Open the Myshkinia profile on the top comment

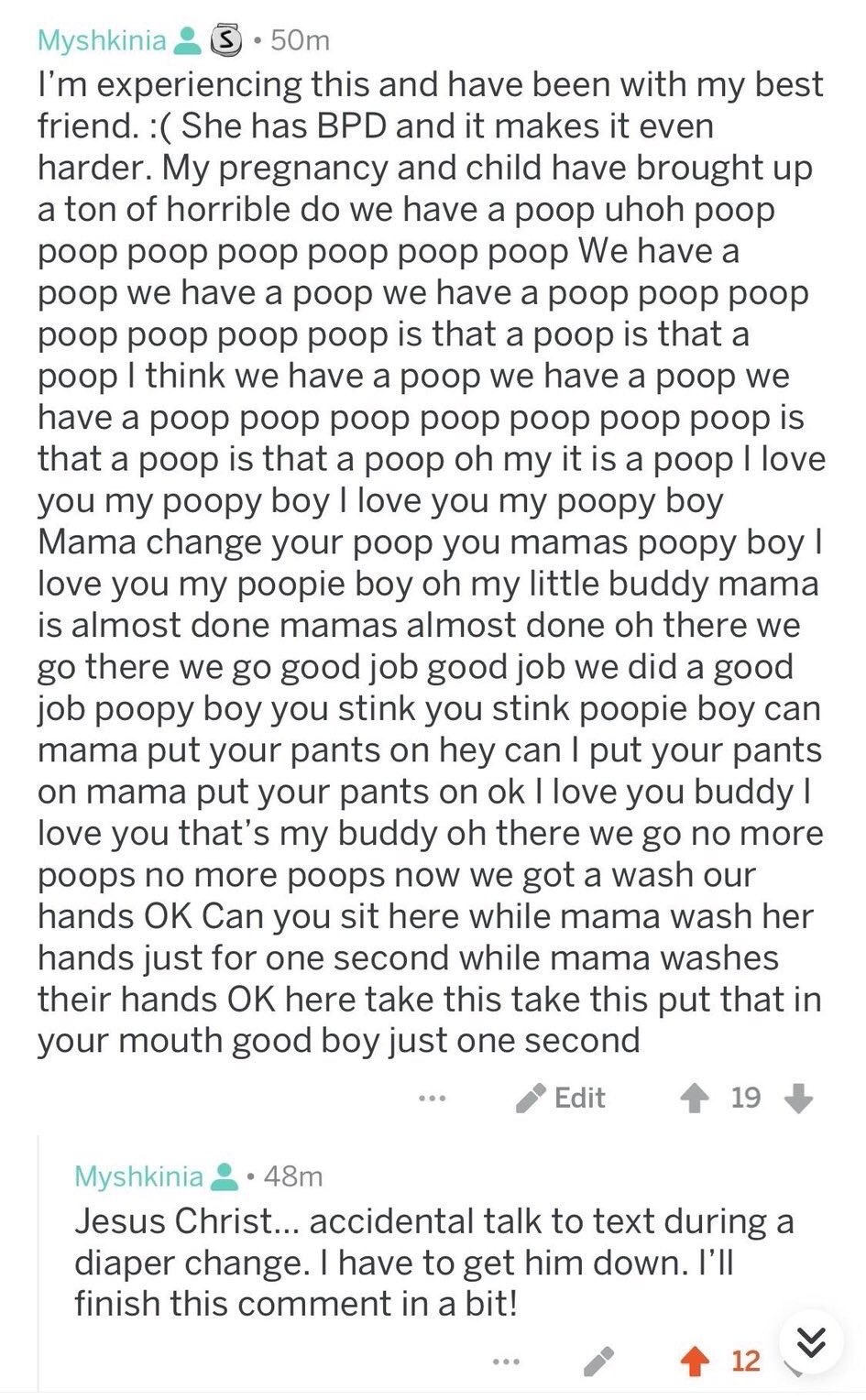coord(102,40)
